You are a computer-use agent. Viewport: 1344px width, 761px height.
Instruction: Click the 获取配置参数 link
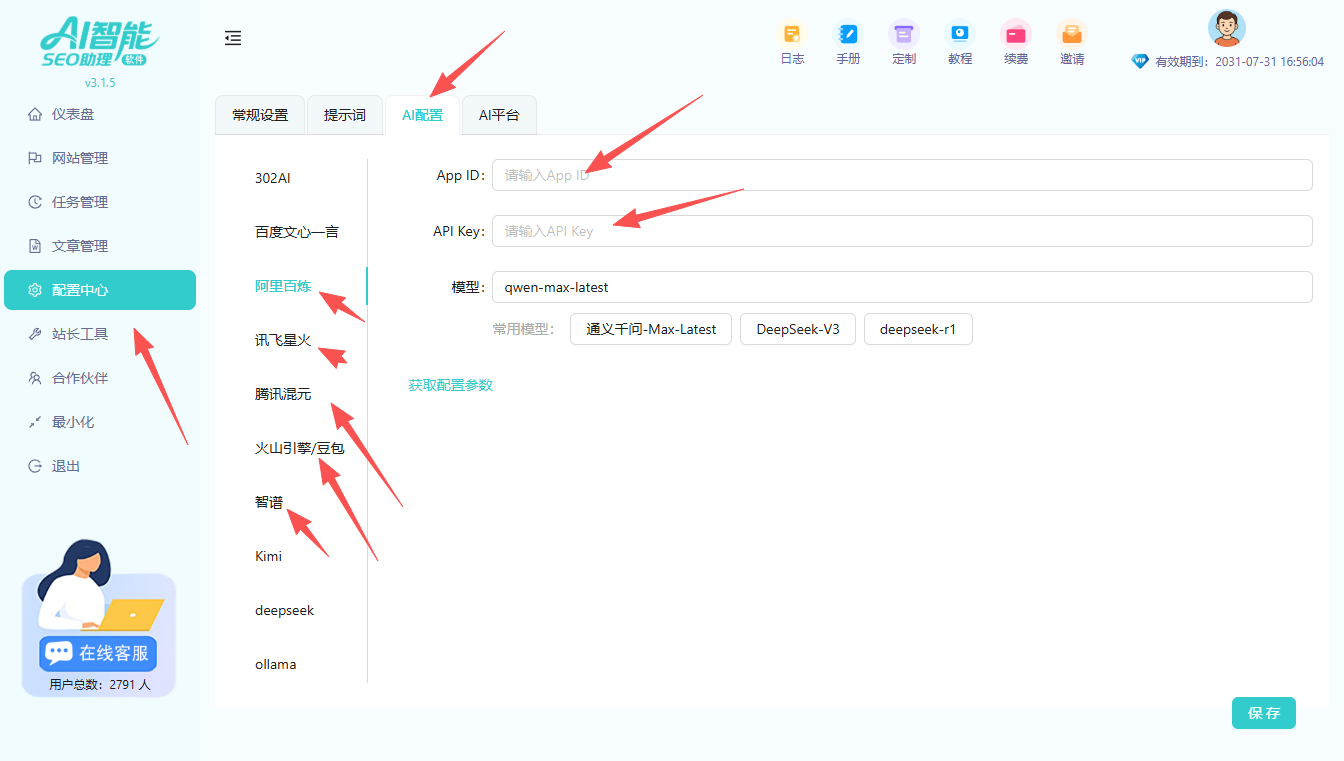click(x=450, y=385)
